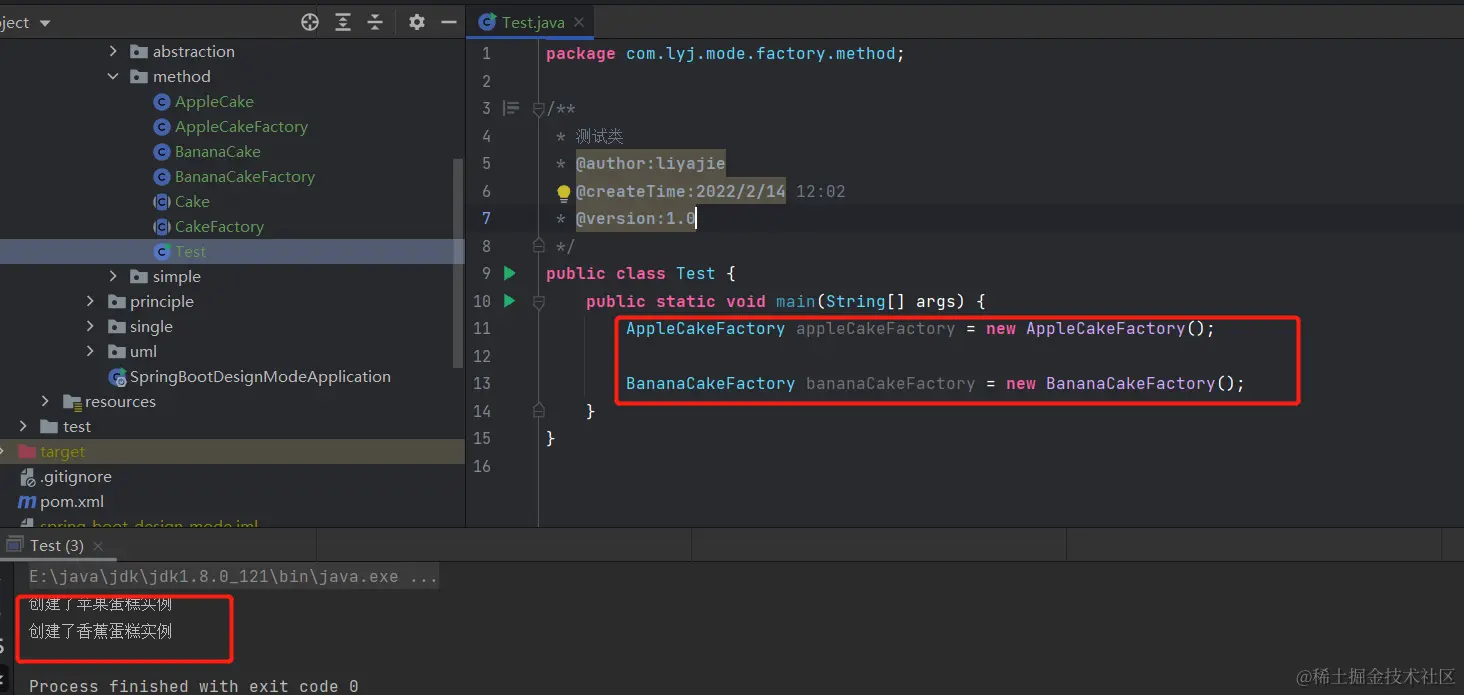The image size is (1464, 695).
Task: Open the Project view dropdown arrow
Action: 45,23
